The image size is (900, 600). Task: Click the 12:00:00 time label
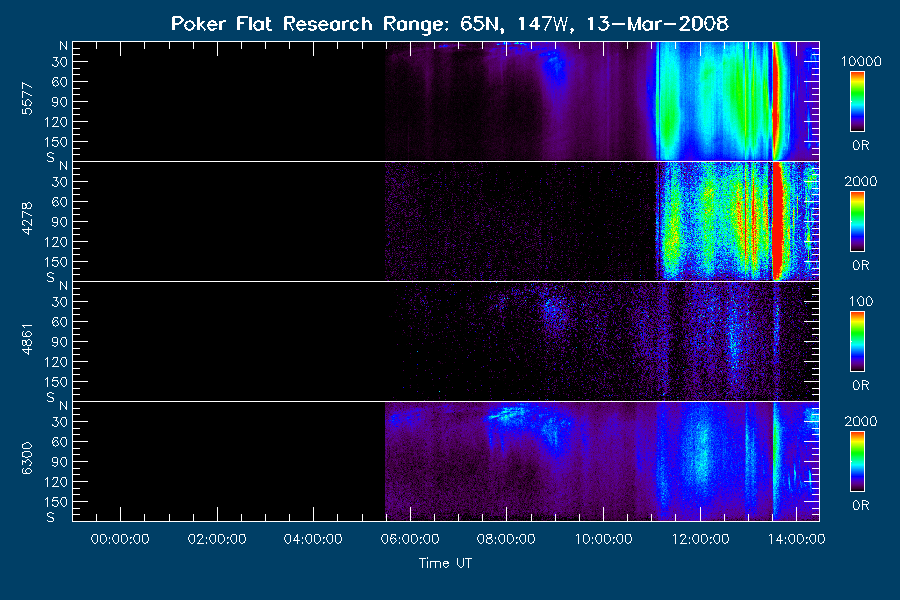(x=700, y=539)
